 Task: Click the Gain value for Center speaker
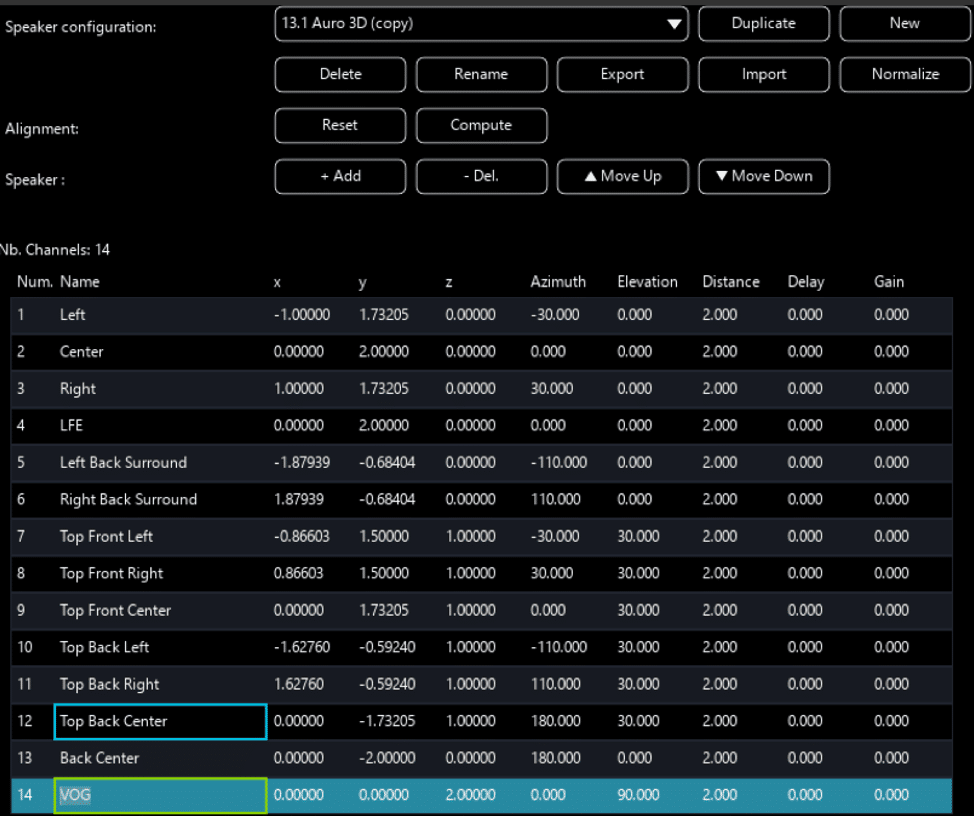click(891, 352)
